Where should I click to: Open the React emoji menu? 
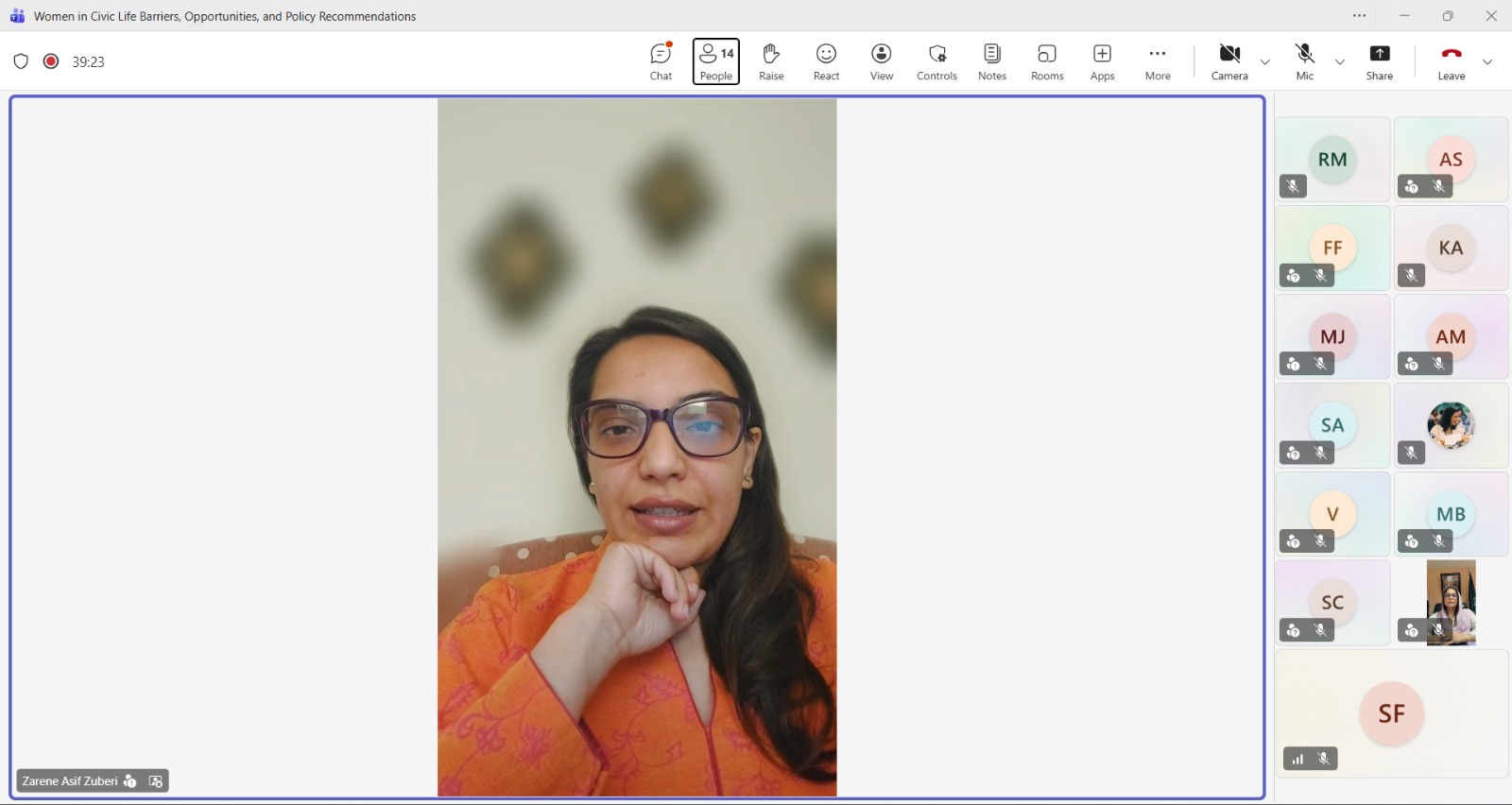click(x=826, y=61)
